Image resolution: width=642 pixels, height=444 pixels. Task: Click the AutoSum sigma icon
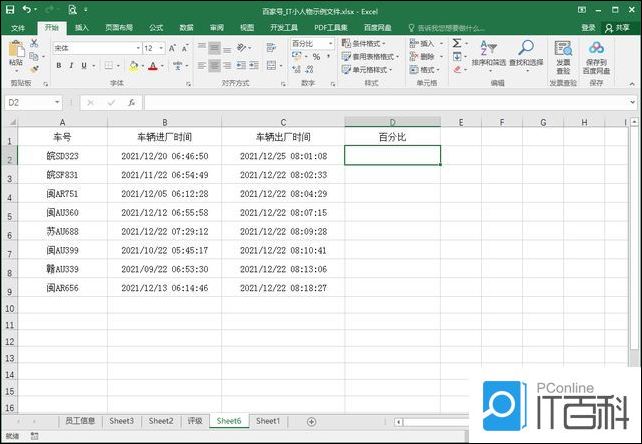pos(457,43)
